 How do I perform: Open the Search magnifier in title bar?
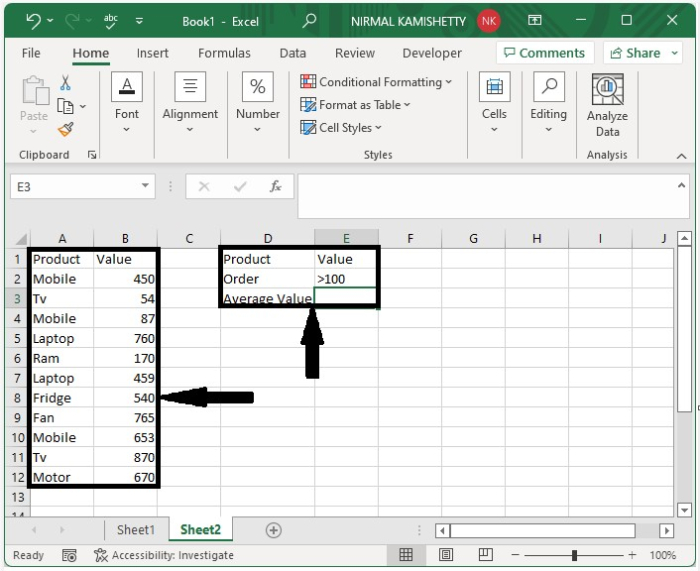[x=309, y=21]
